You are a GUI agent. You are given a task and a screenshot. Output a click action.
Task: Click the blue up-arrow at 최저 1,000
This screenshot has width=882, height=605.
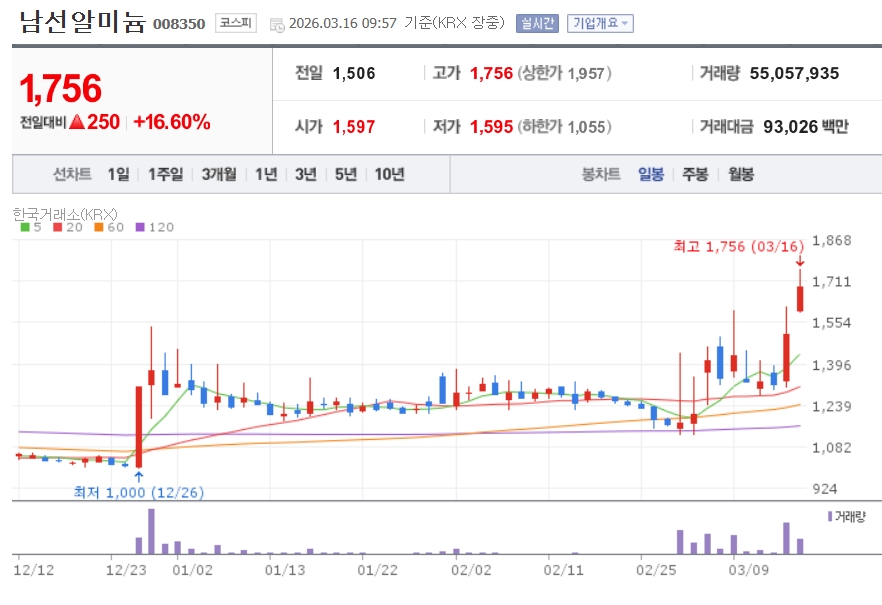(x=139, y=477)
